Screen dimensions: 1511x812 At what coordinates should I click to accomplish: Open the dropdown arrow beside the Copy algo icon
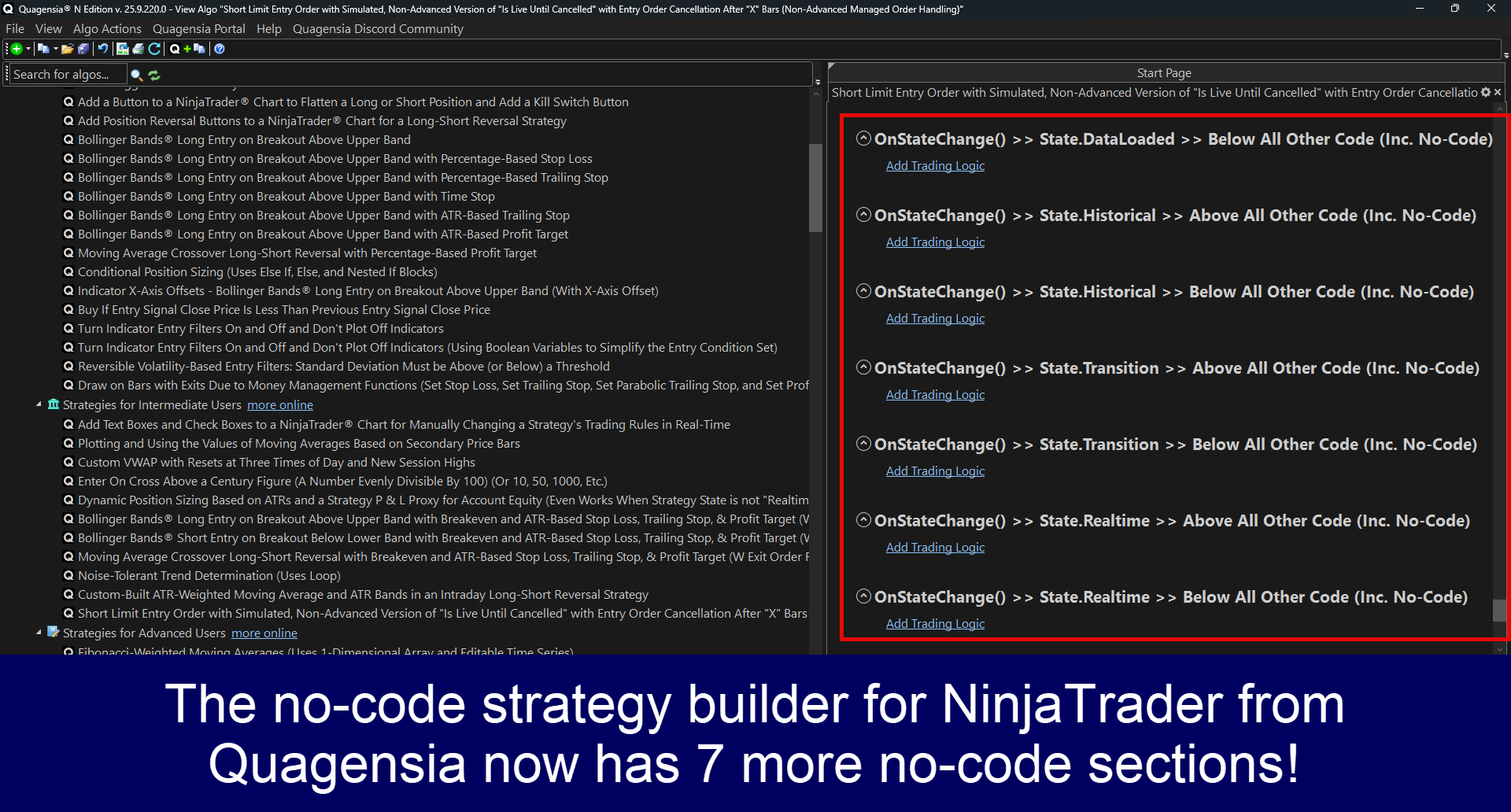coord(56,49)
